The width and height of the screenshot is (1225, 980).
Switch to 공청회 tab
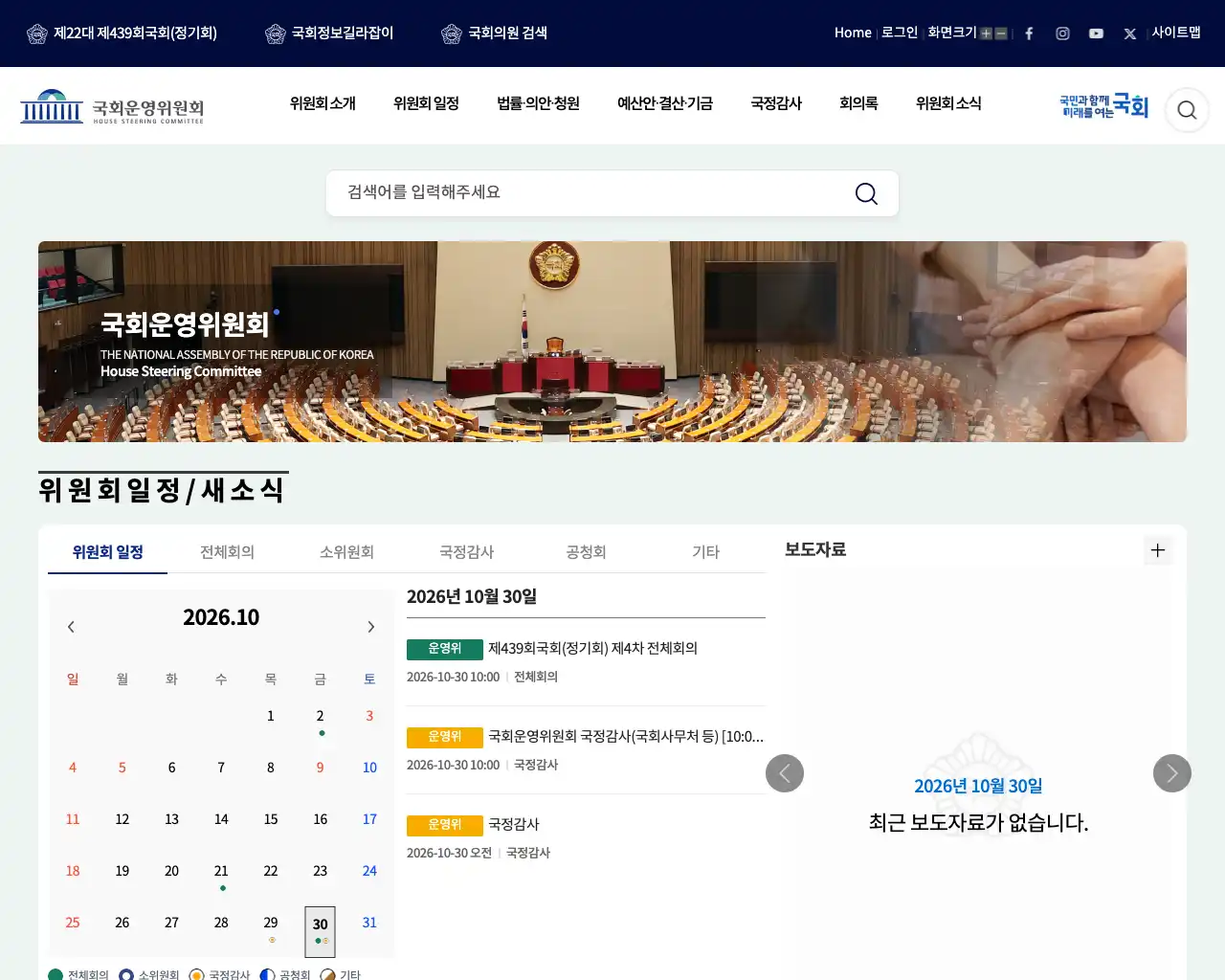pos(586,552)
